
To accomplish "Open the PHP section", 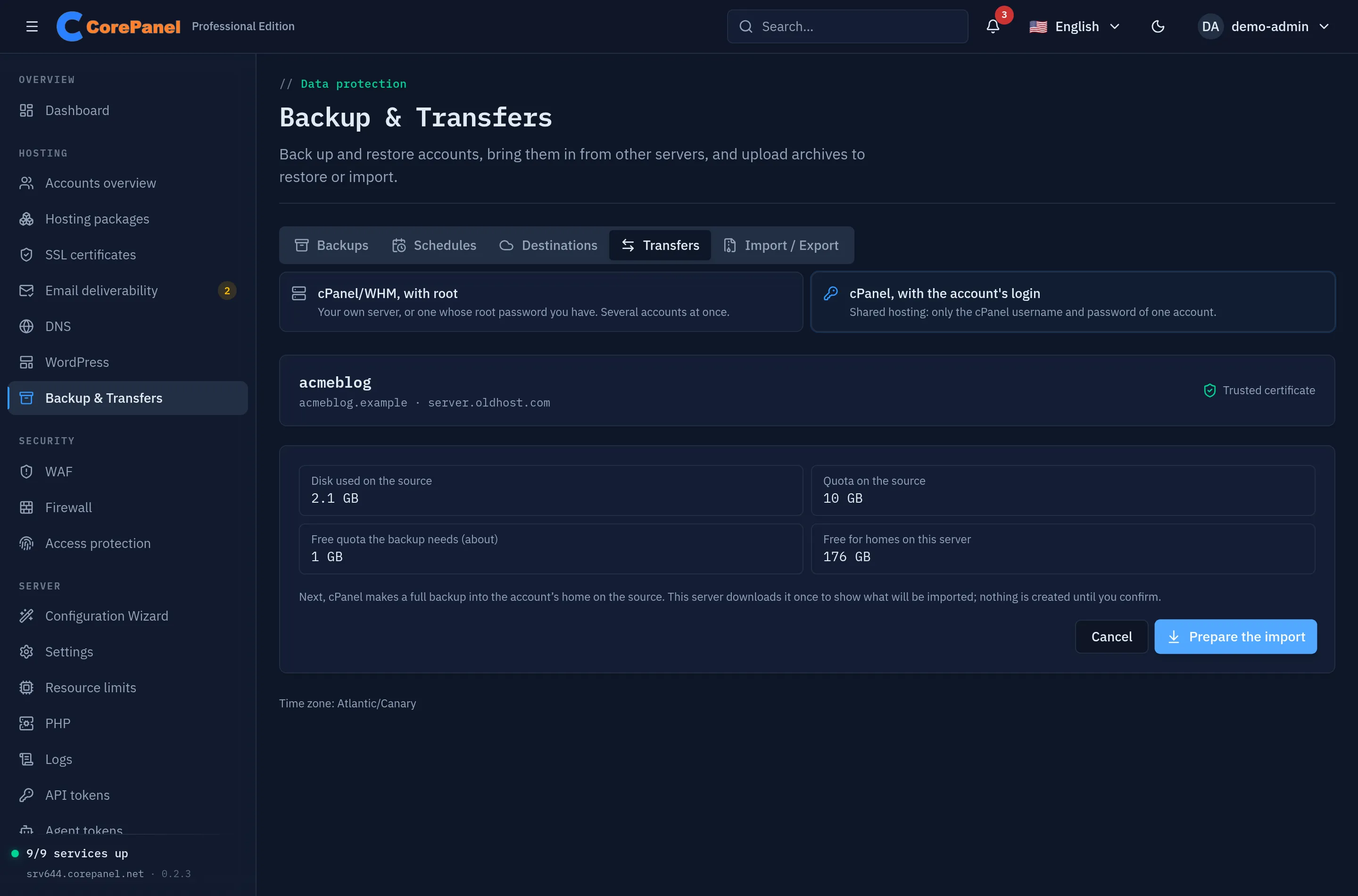I will [x=128, y=723].
